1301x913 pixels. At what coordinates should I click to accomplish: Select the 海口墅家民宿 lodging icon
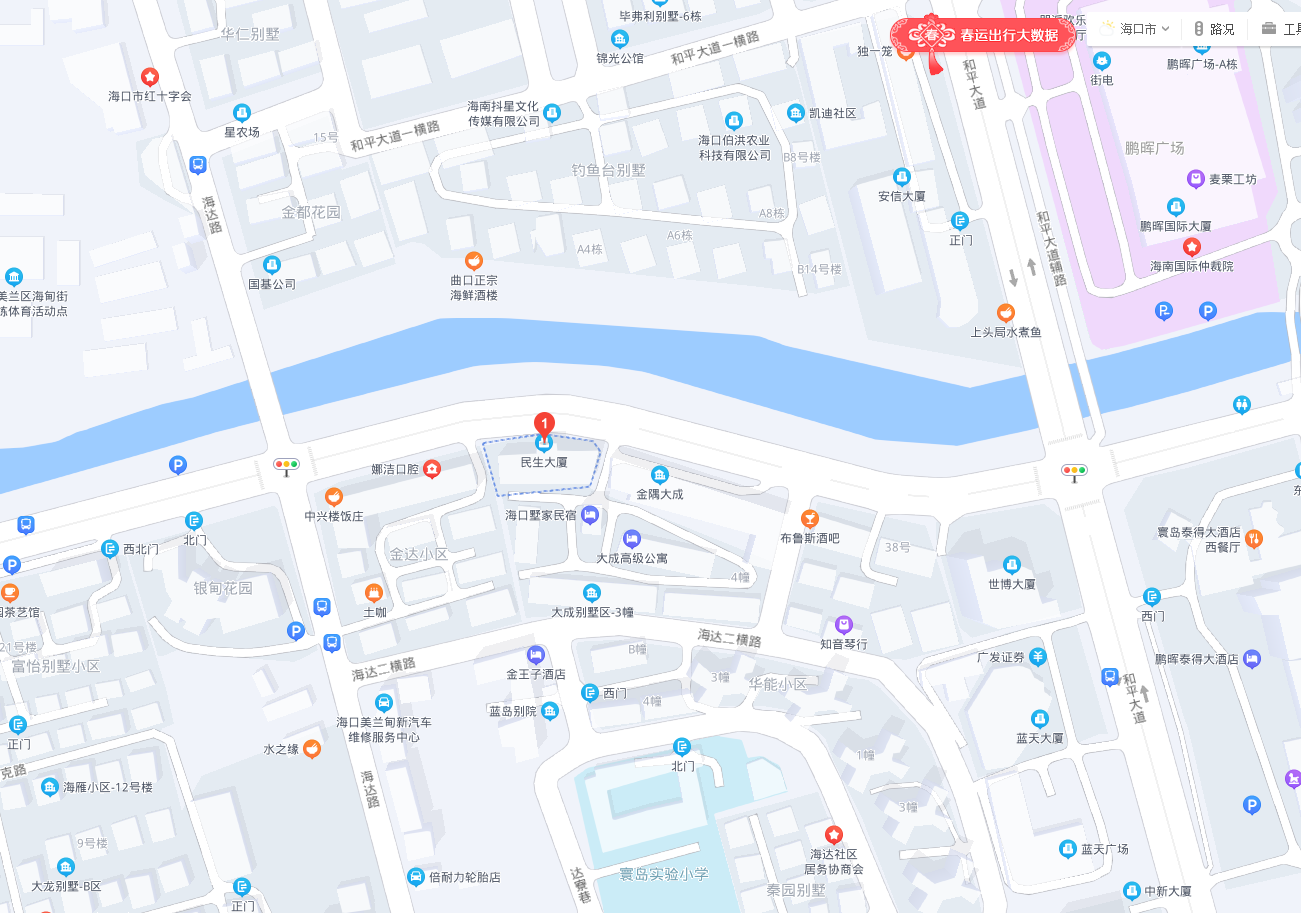click(x=590, y=515)
